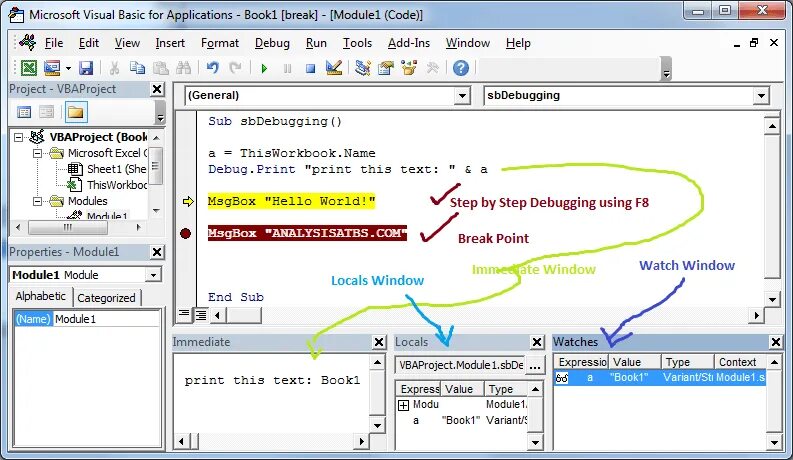Open the Debug menu
The image size is (793, 460).
(272, 43)
